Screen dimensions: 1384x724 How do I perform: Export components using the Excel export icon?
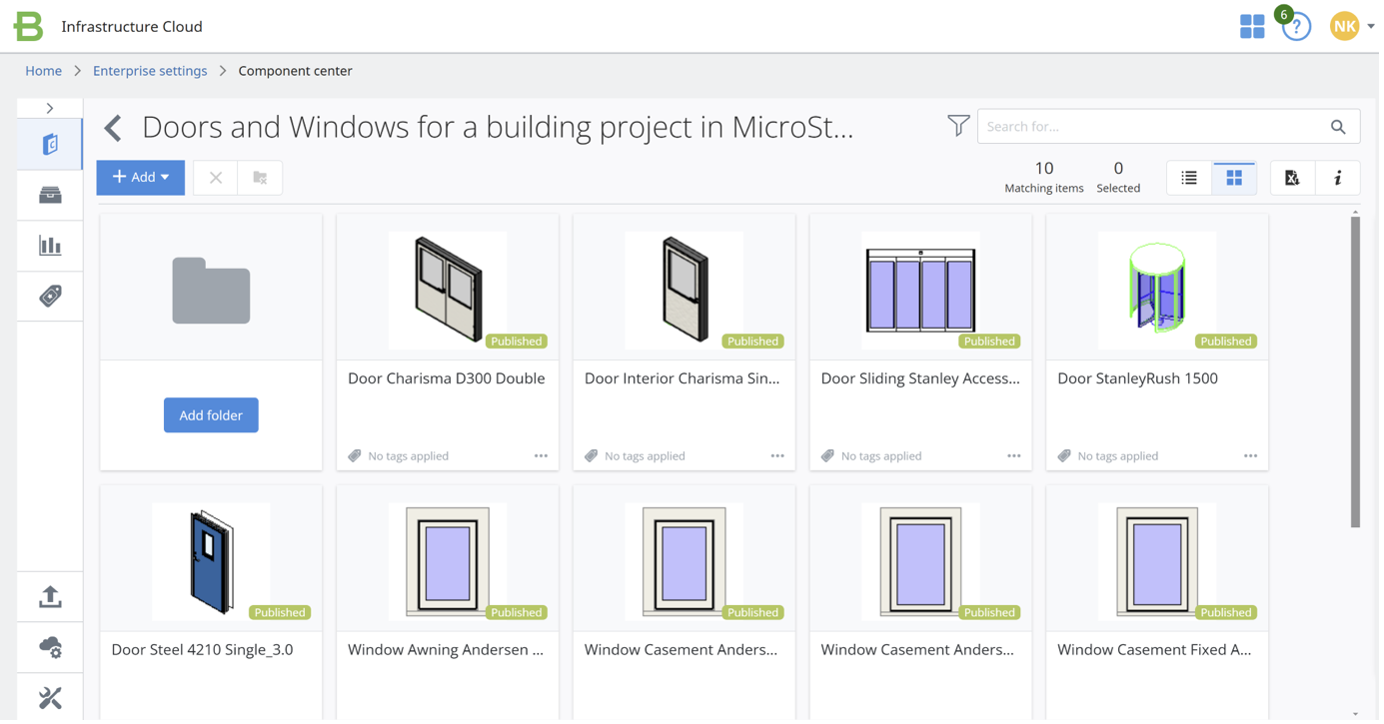[1290, 177]
